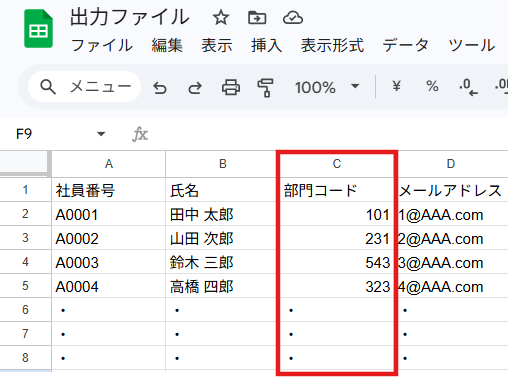Decrease decimal places
Screen dimensions: 508x377
click(x=468, y=87)
